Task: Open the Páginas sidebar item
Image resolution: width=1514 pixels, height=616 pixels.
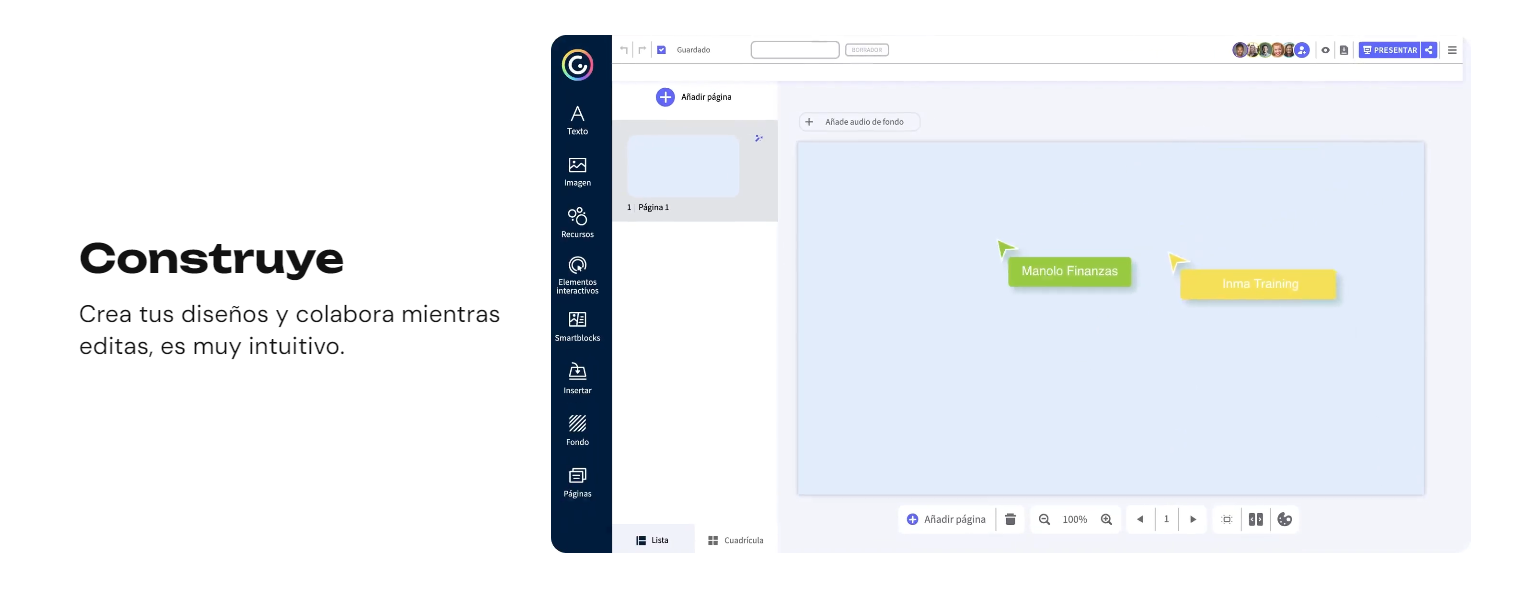Action: click(577, 481)
